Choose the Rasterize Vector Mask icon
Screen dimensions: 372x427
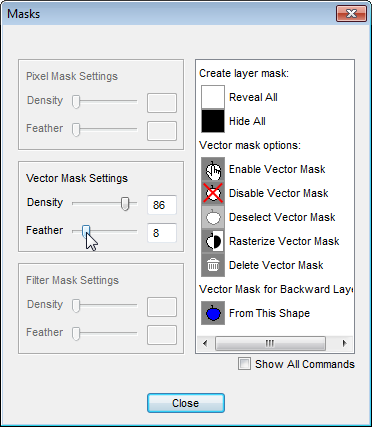pyautogui.click(x=213, y=241)
